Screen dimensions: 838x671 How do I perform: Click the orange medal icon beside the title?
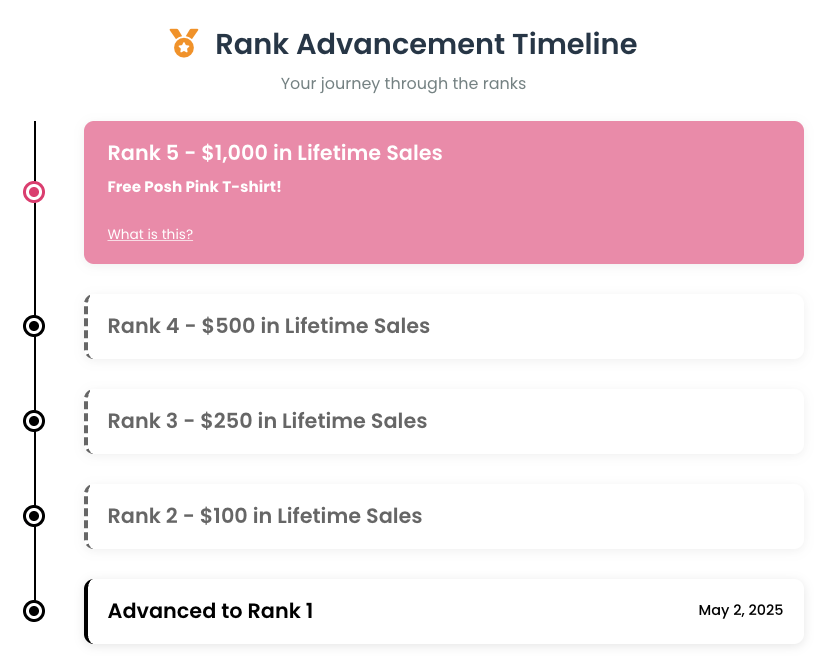tap(183, 43)
